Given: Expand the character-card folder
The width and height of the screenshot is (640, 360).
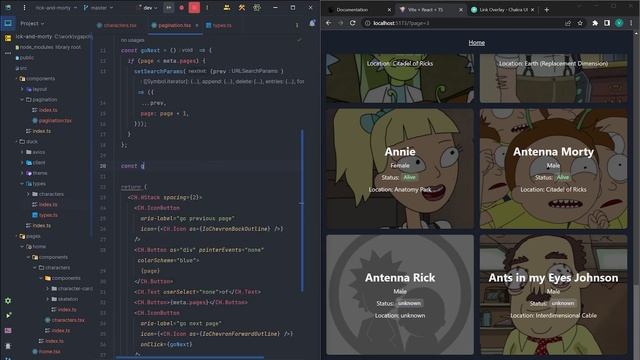Looking at the screenshot, I should pyautogui.click(x=47, y=289).
